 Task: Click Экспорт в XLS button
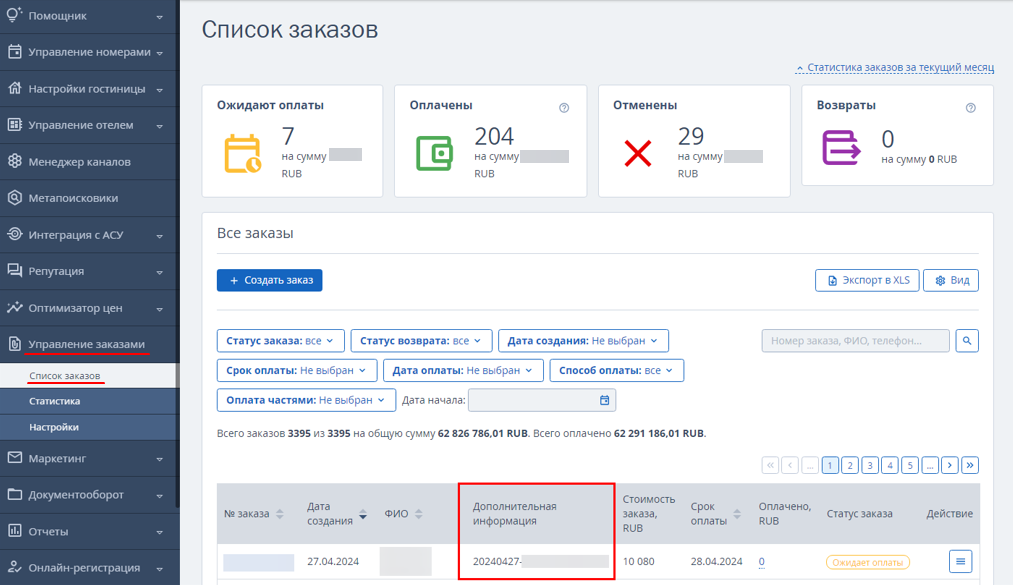(867, 280)
